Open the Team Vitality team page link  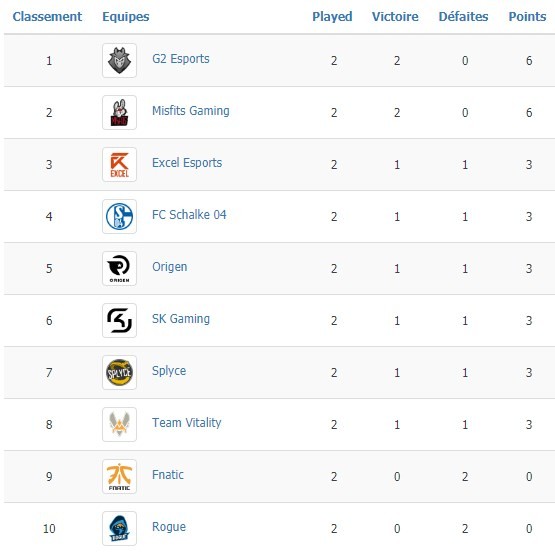point(187,422)
